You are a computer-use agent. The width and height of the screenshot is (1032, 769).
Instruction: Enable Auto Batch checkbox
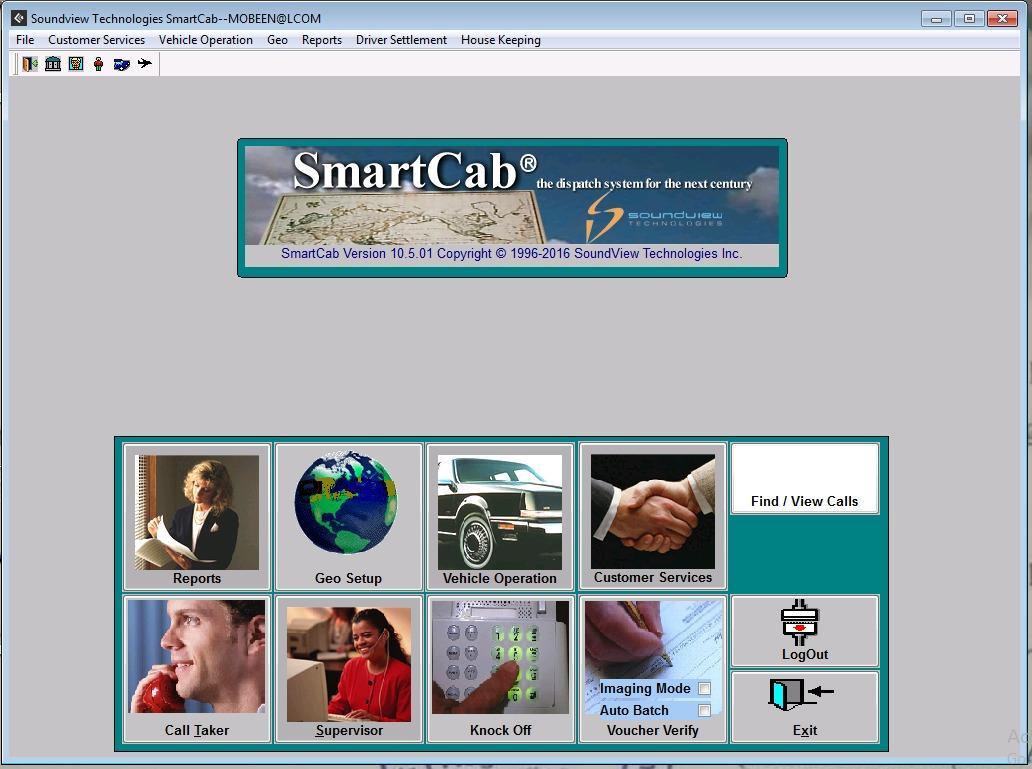(x=705, y=711)
